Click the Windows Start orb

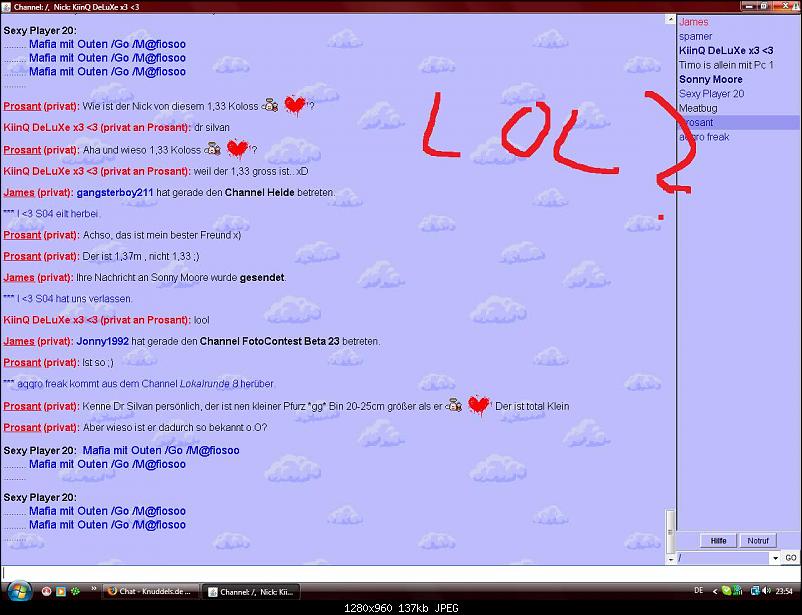click(17, 590)
